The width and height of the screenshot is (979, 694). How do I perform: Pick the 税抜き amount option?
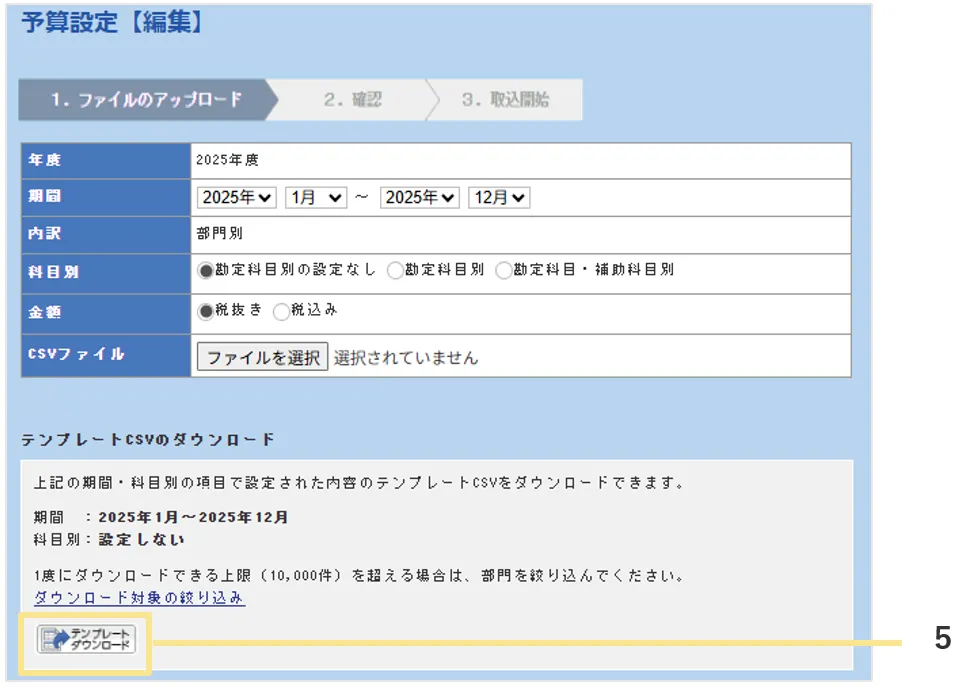tap(207, 311)
